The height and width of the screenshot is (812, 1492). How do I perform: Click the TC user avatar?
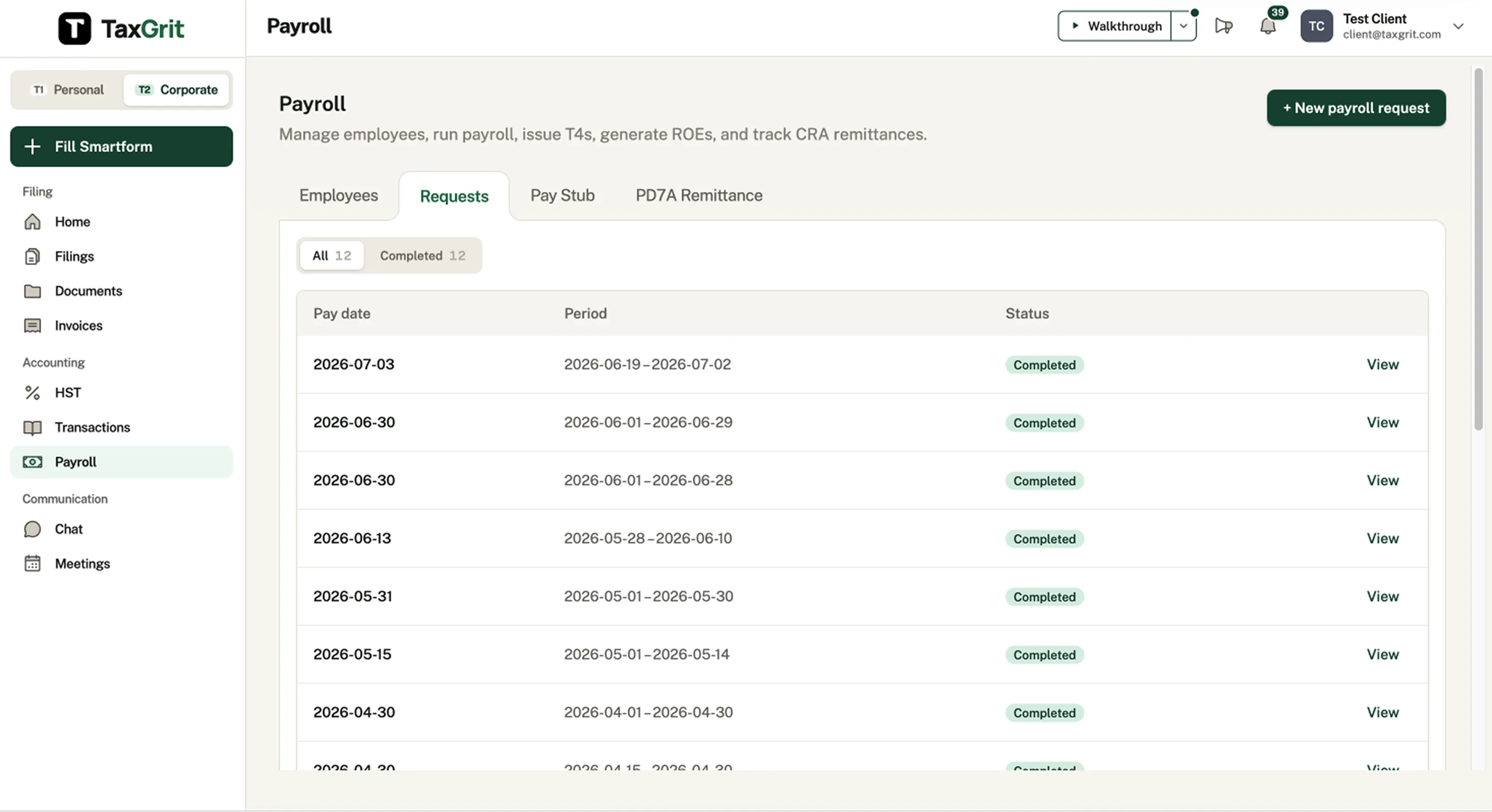(x=1316, y=26)
